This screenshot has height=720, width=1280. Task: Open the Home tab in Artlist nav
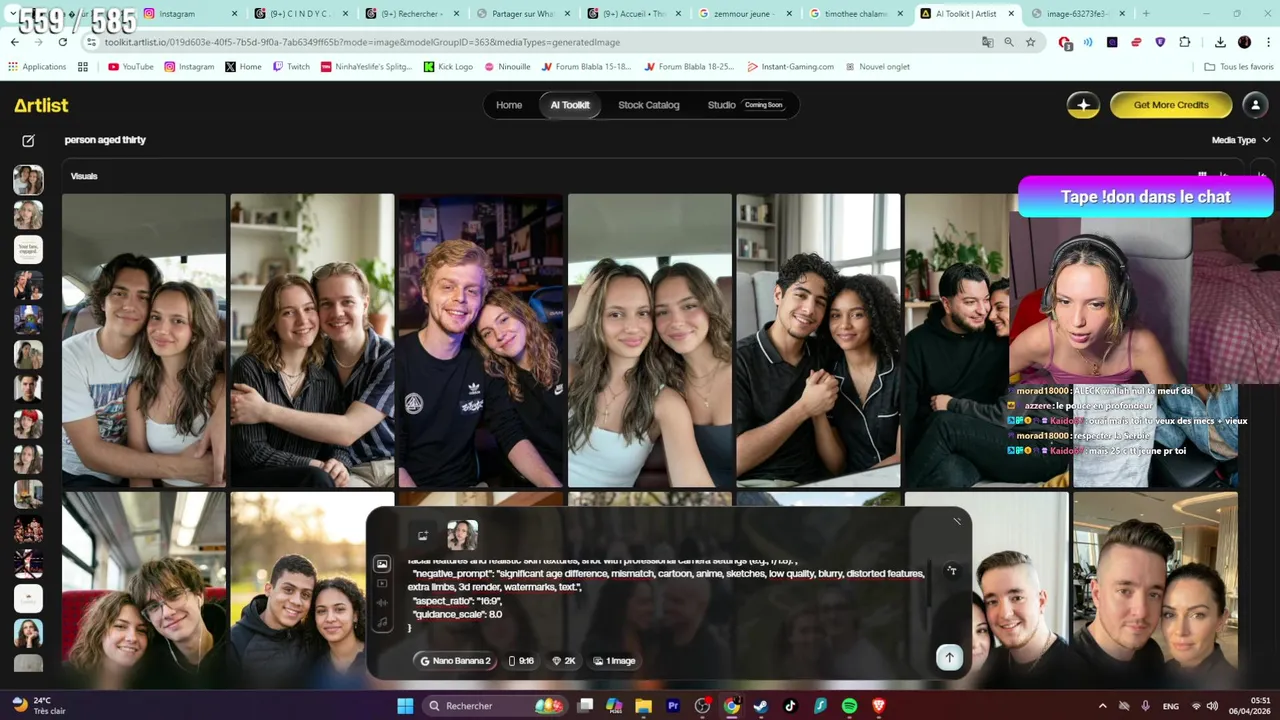(x=509, y=105)
